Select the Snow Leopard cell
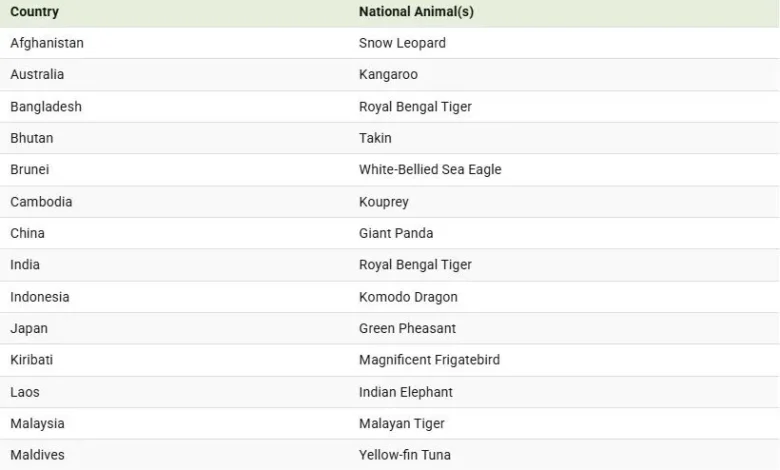This screenshot has height=470, width=780. tap(402, 43)
